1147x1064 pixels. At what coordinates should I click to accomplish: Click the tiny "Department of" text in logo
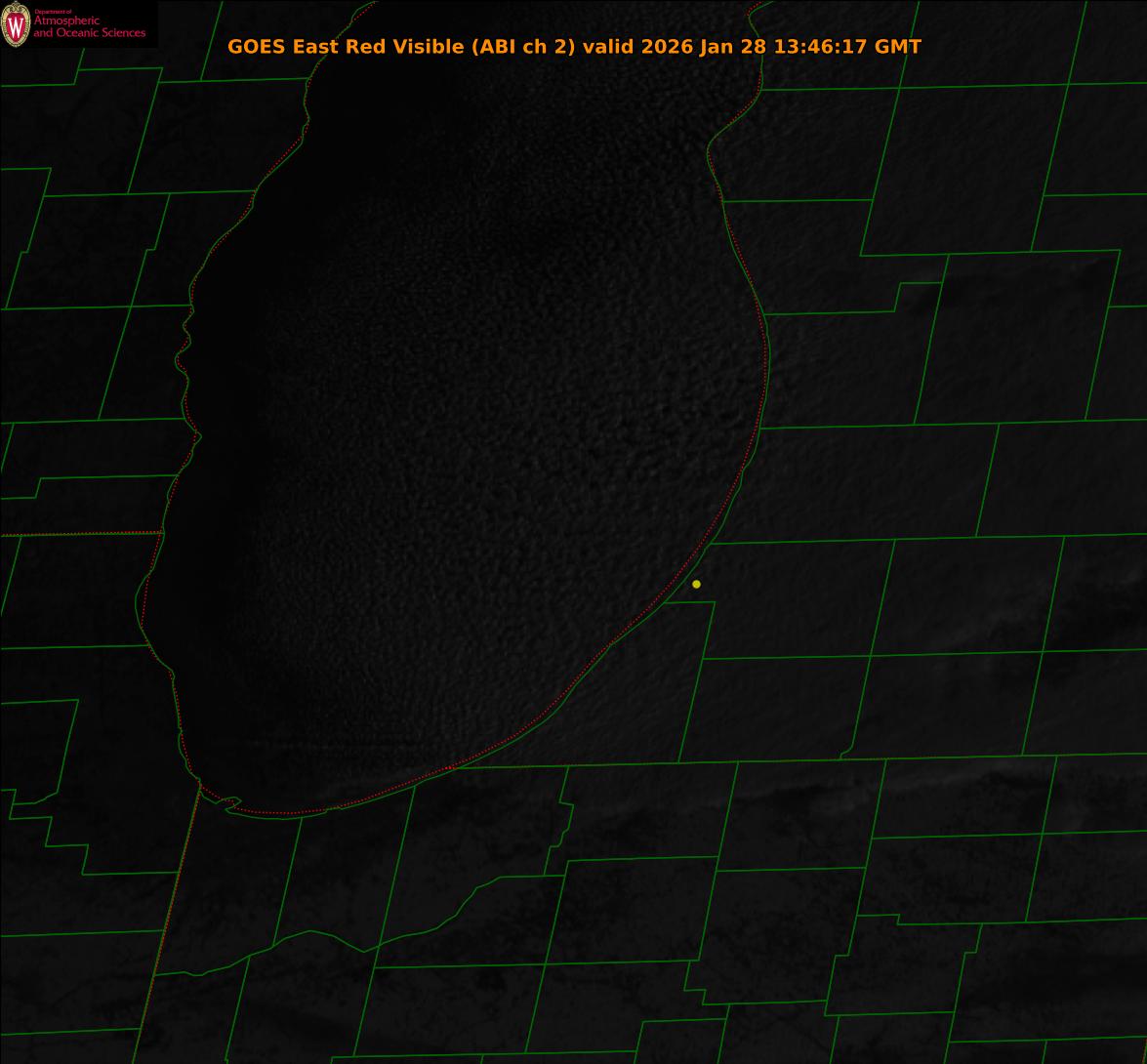[53, 12]
